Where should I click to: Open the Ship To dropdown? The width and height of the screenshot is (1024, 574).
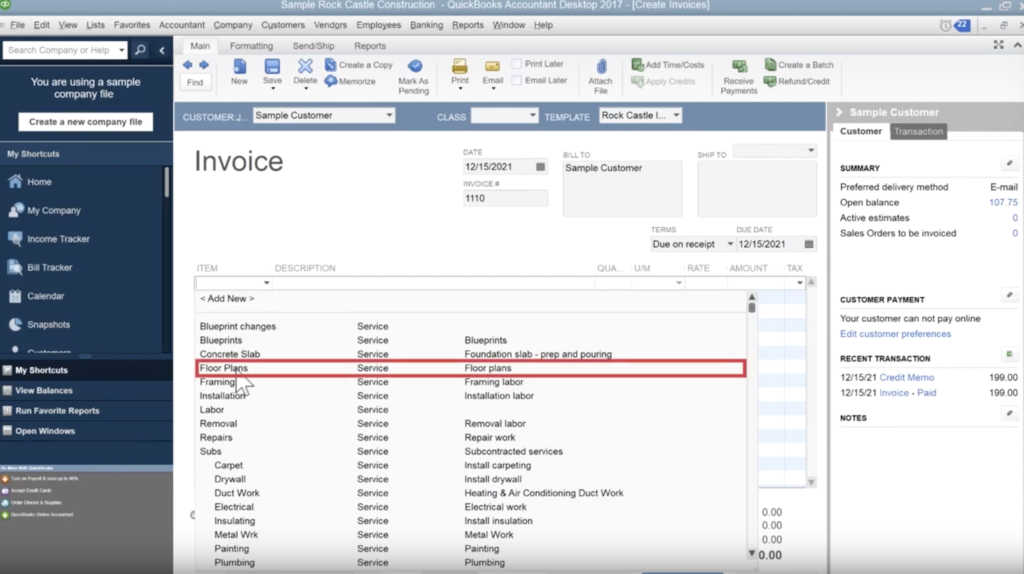coord(810,151)
